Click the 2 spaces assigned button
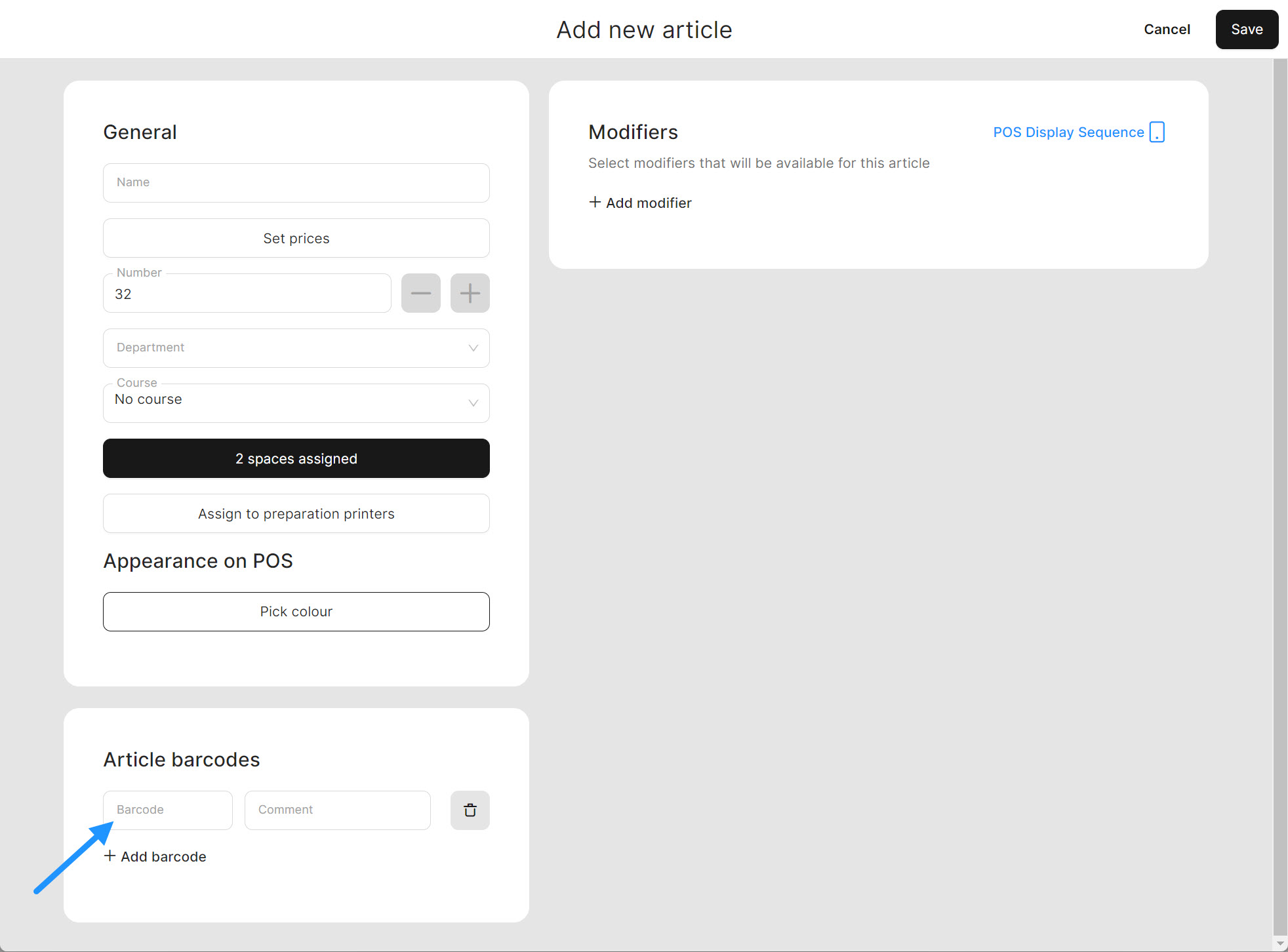Image resolution: width=1288 pixels, height=952 pixels. pos(296,458)
